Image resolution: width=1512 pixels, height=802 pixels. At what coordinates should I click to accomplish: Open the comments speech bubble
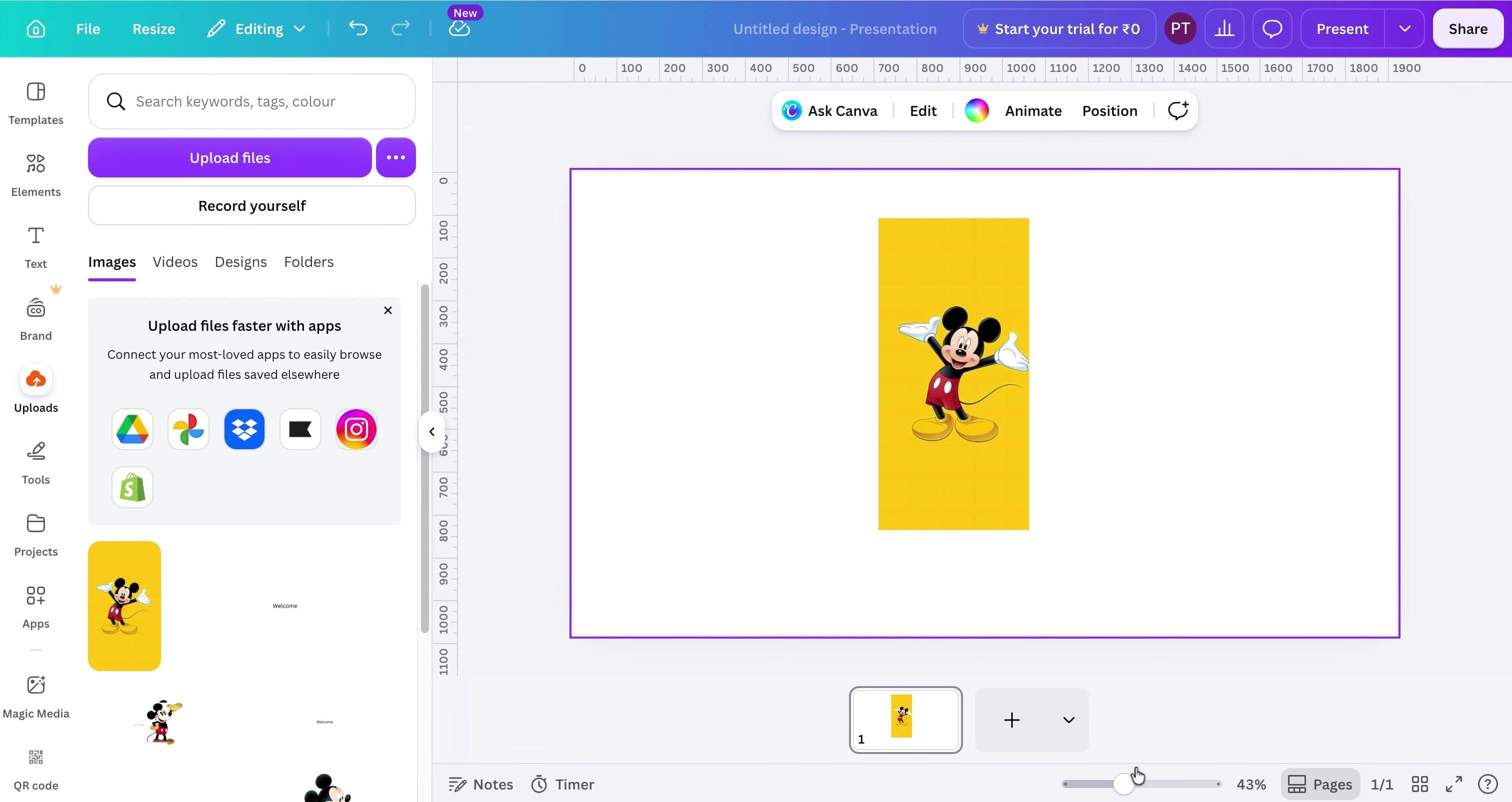click(x=1272, y=29)
